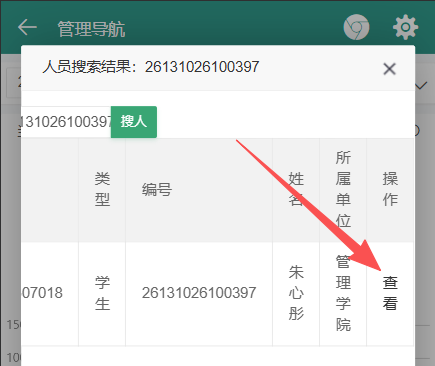Select the 所属单位 column header
This screenshot has width=435, height=366.
pyautogui.click(x=343, y=189)
